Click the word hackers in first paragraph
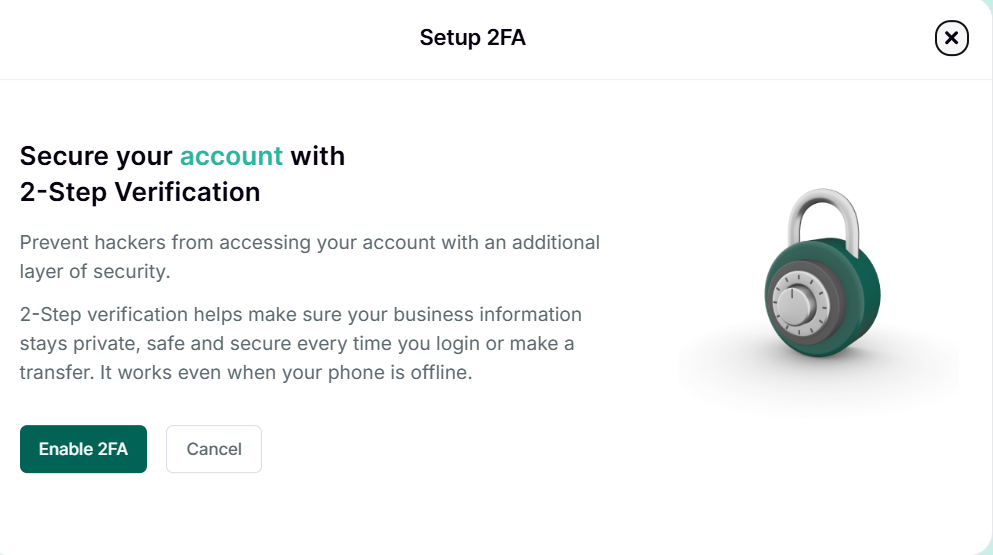The image size is (993, 555). 130,242
